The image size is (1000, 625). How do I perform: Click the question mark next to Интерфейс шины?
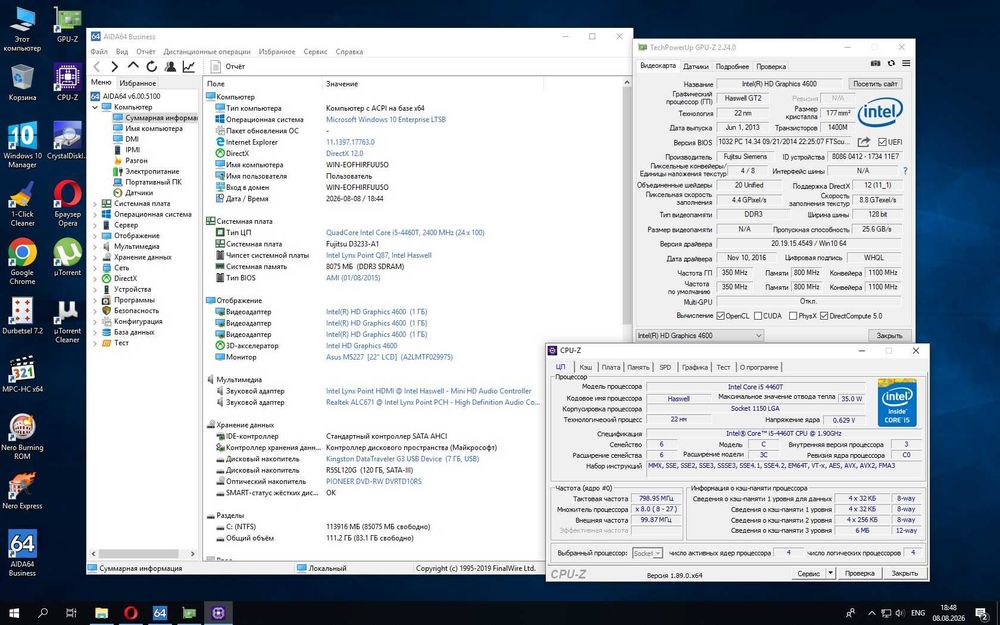click(x=905, y=171)
